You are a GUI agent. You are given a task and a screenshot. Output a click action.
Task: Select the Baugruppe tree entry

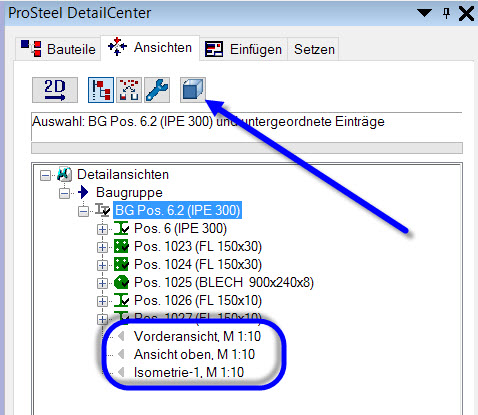129,192
